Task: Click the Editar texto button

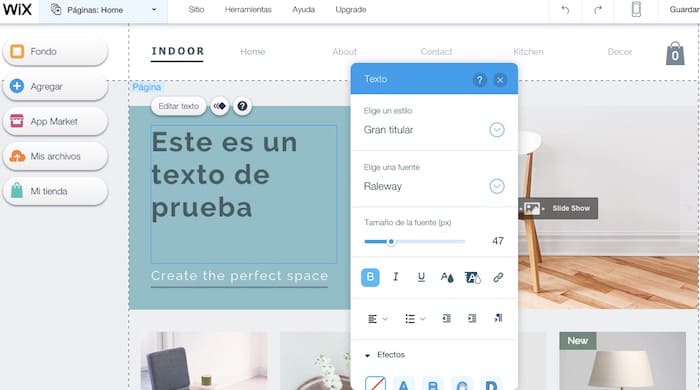Action: click(179, 106)
